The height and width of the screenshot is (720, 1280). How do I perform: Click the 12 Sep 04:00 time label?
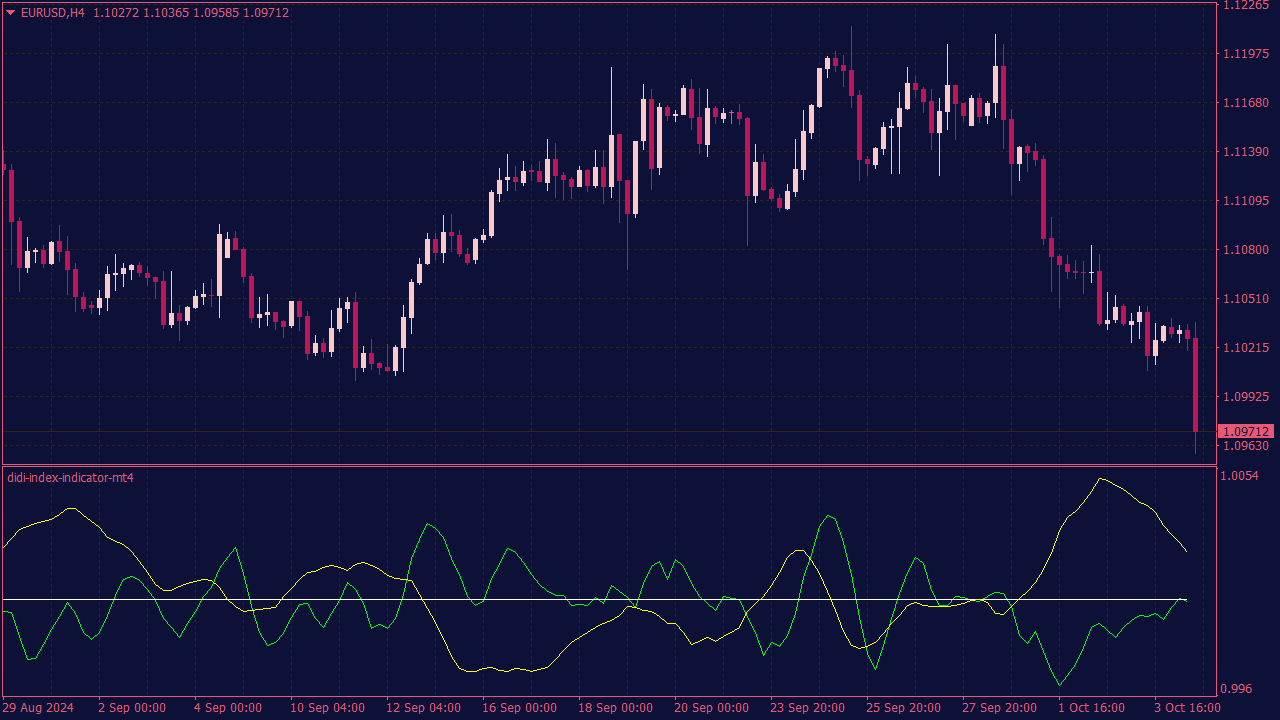click(x=423, y=708)
